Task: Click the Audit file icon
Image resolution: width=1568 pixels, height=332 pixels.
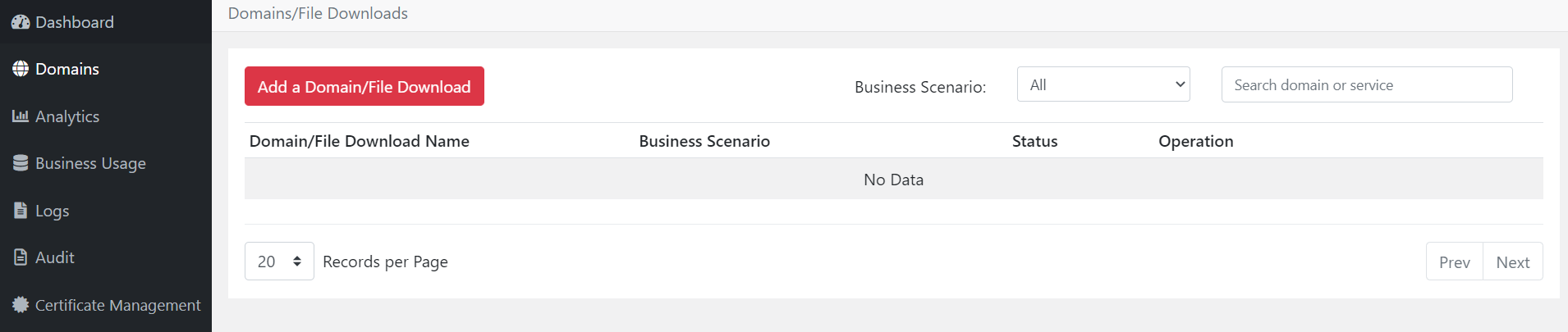Action: click(21, 257)
